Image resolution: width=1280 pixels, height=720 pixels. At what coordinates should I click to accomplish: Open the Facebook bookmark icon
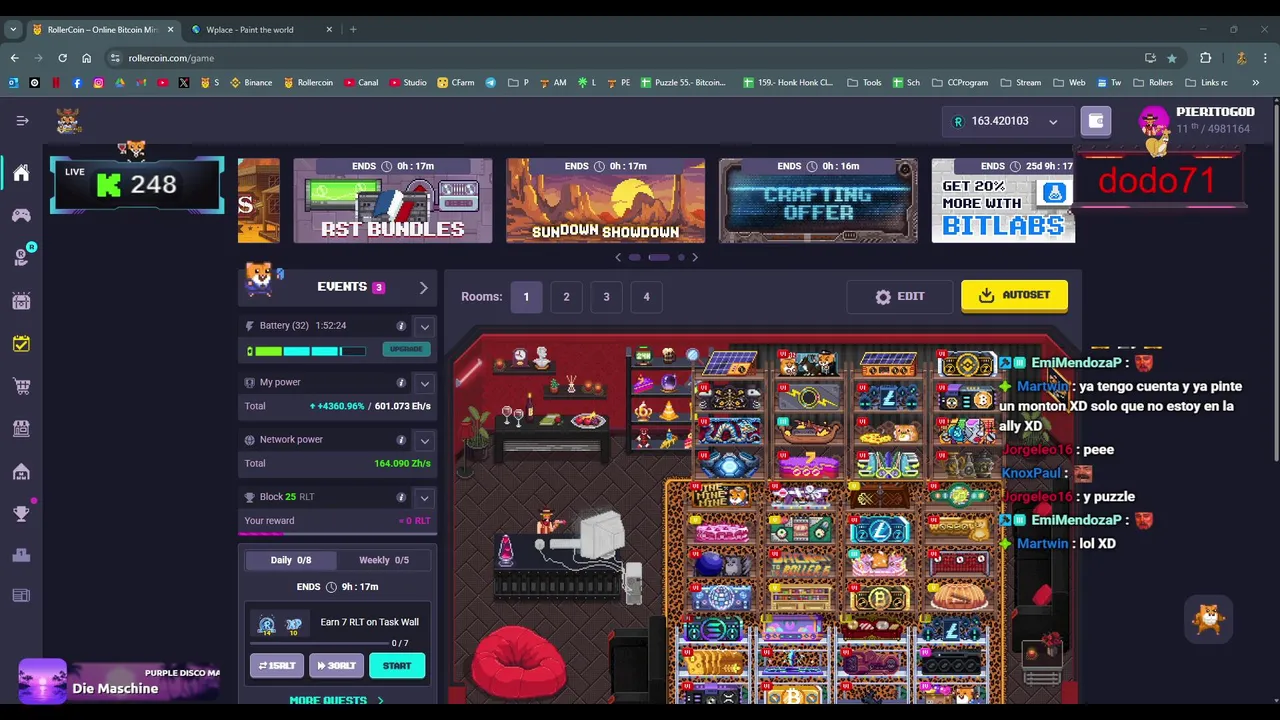point(77,83)
